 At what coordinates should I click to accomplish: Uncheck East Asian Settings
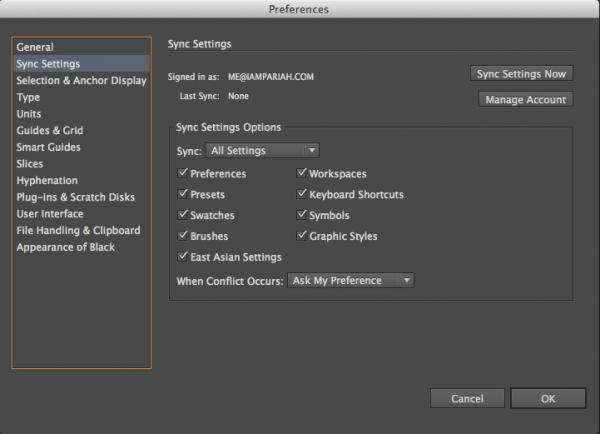[183, 256]
